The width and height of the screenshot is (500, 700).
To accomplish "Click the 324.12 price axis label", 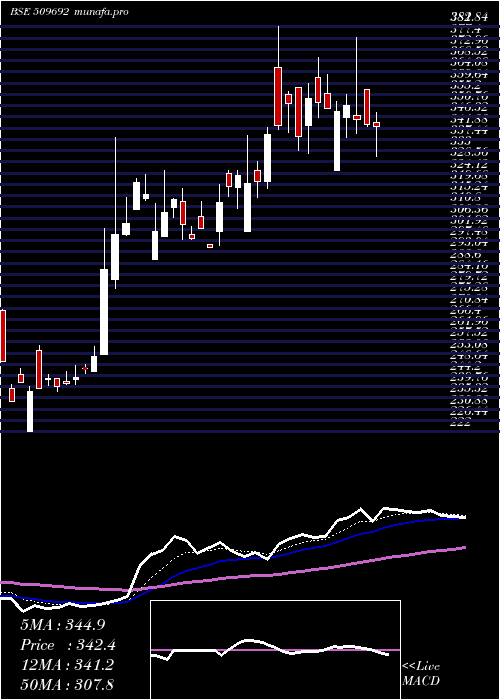I will pos(469,164).
